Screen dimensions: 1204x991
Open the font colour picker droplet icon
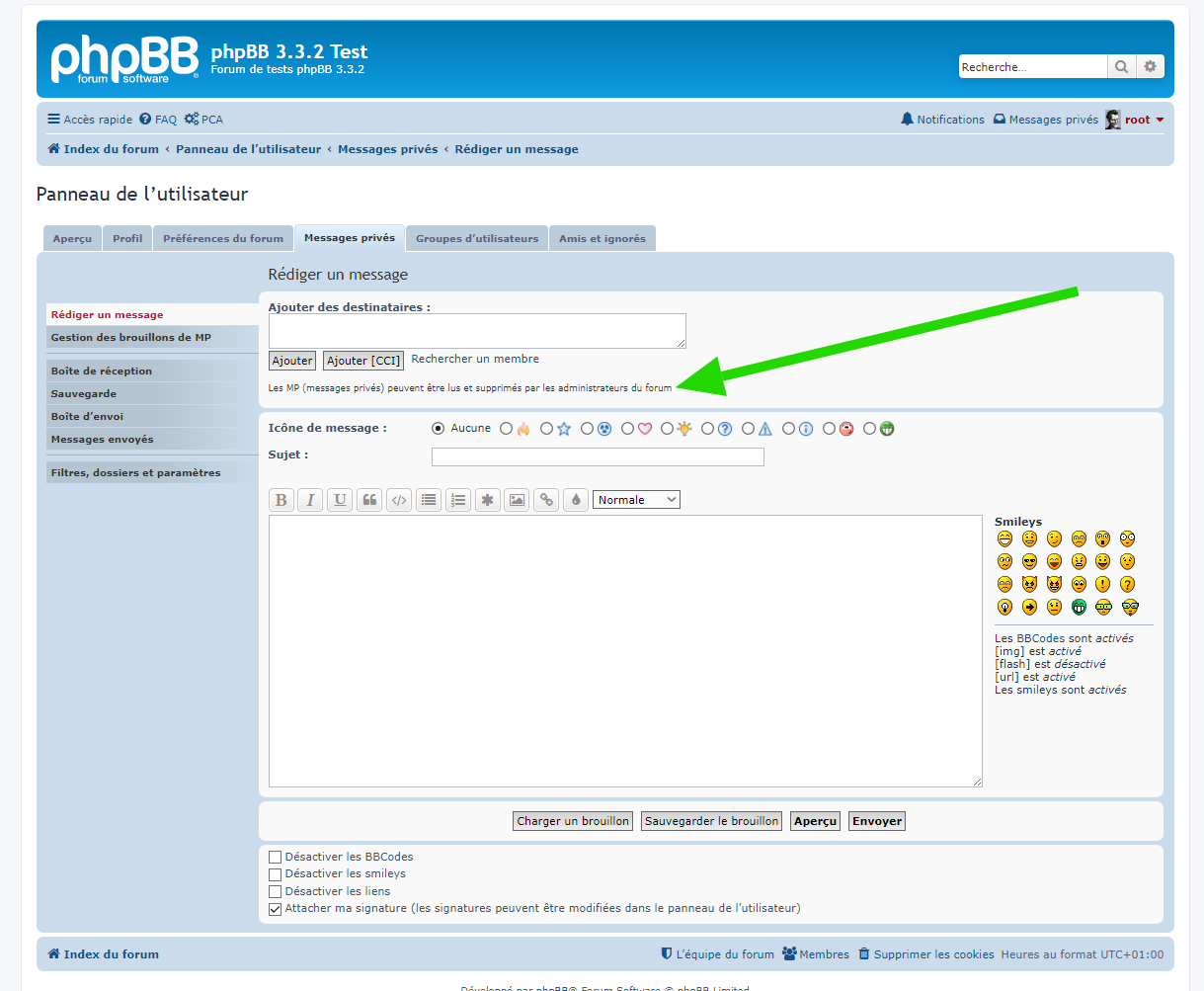[576, 500]
